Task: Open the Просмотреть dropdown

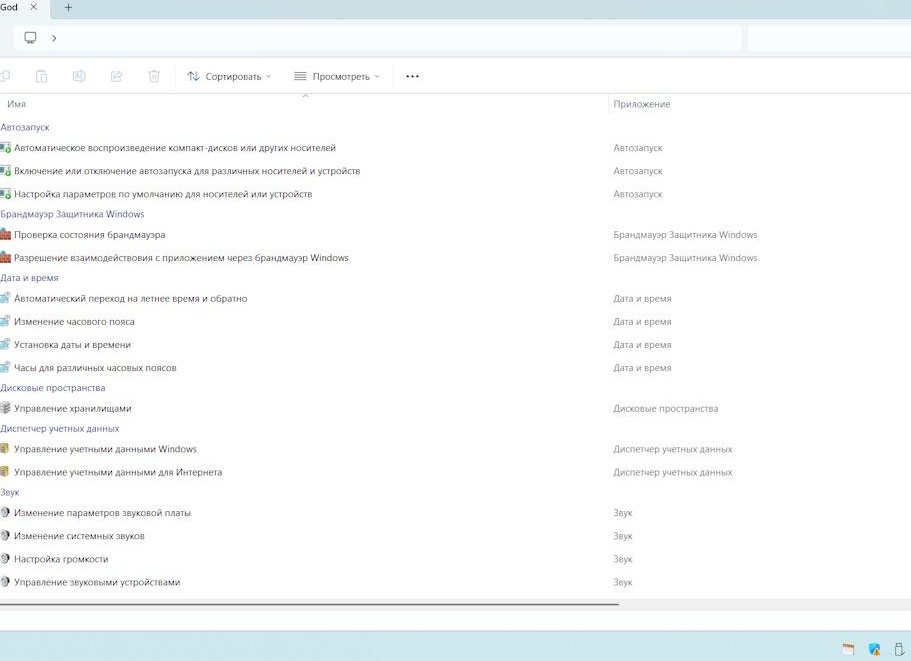Action: (x=336, y=76)
